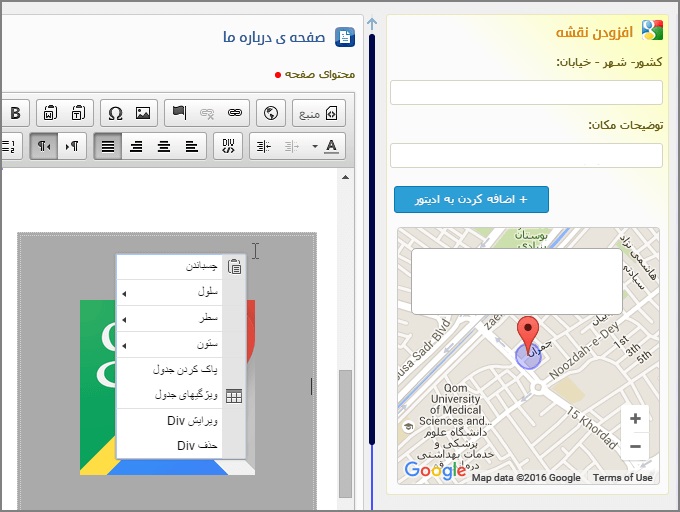Click the اضافه کردن به ادیتور button

coord(471,199)
